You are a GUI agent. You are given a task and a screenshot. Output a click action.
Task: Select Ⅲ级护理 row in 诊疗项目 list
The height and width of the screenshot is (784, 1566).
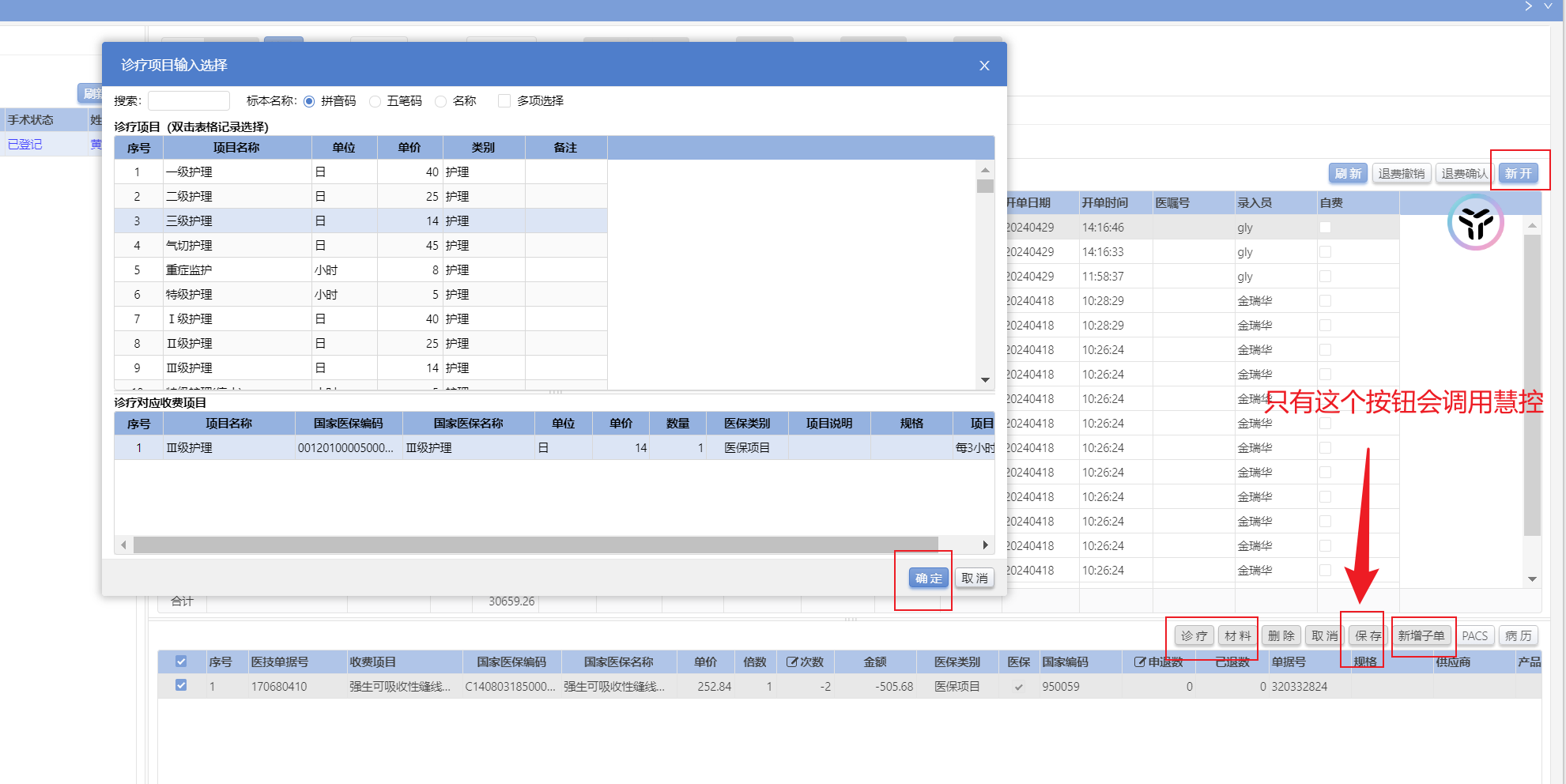(x=360, y=368)
